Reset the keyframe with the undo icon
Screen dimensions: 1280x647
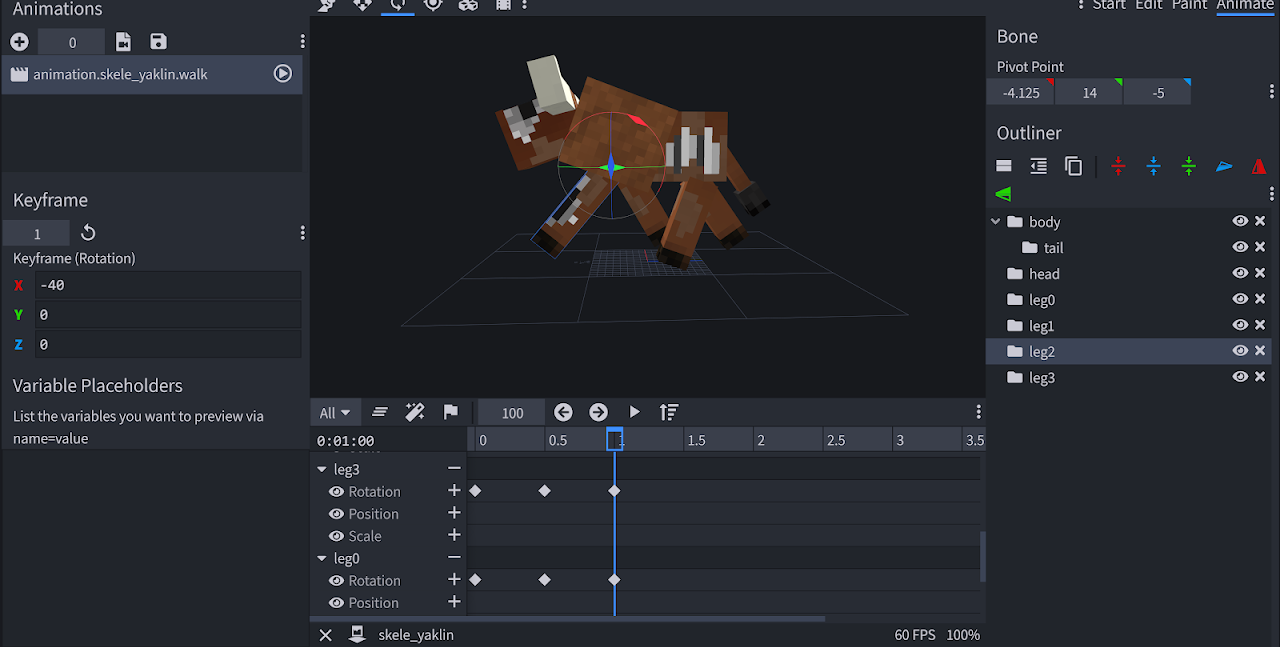(88, 233)
